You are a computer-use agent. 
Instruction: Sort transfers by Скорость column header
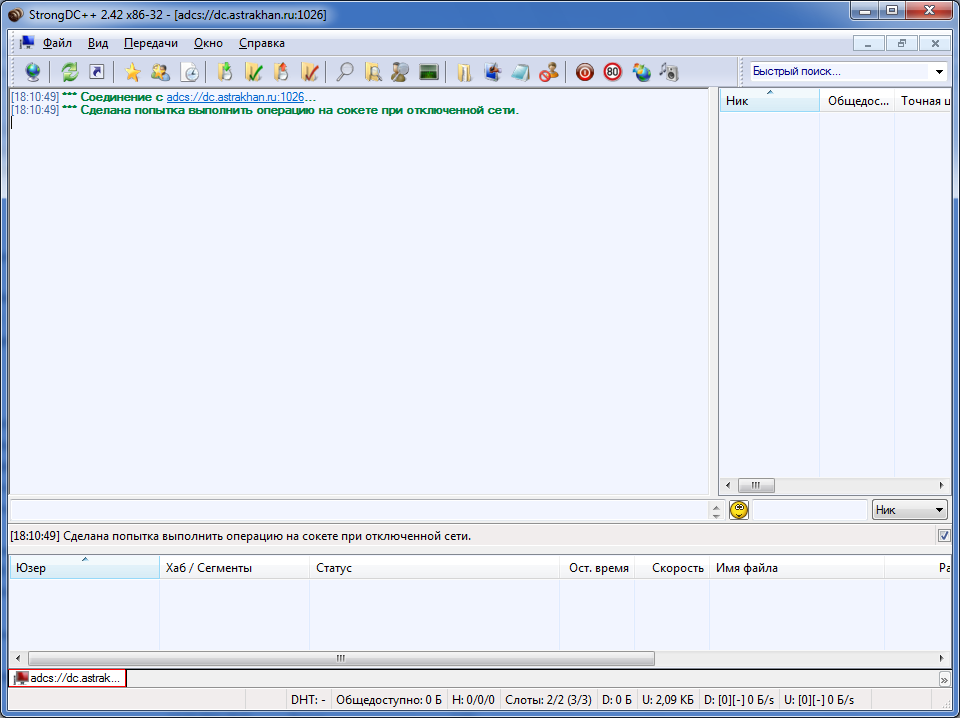point(672,567)
